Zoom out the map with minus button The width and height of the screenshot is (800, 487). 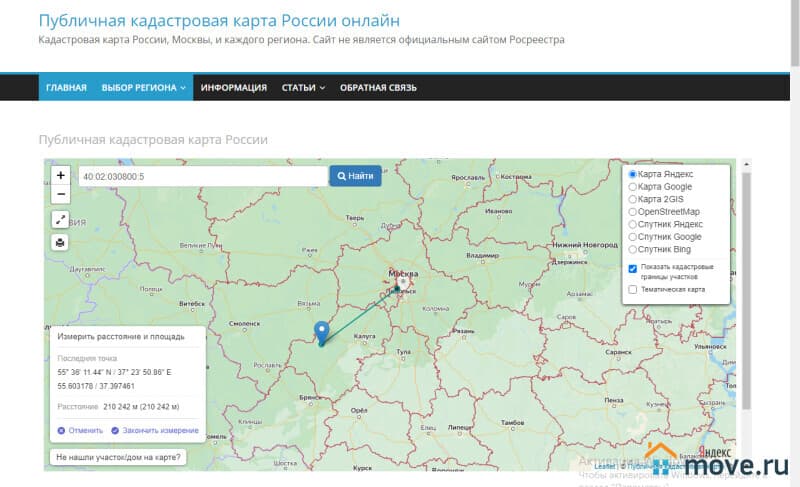(x=61, y=194)
